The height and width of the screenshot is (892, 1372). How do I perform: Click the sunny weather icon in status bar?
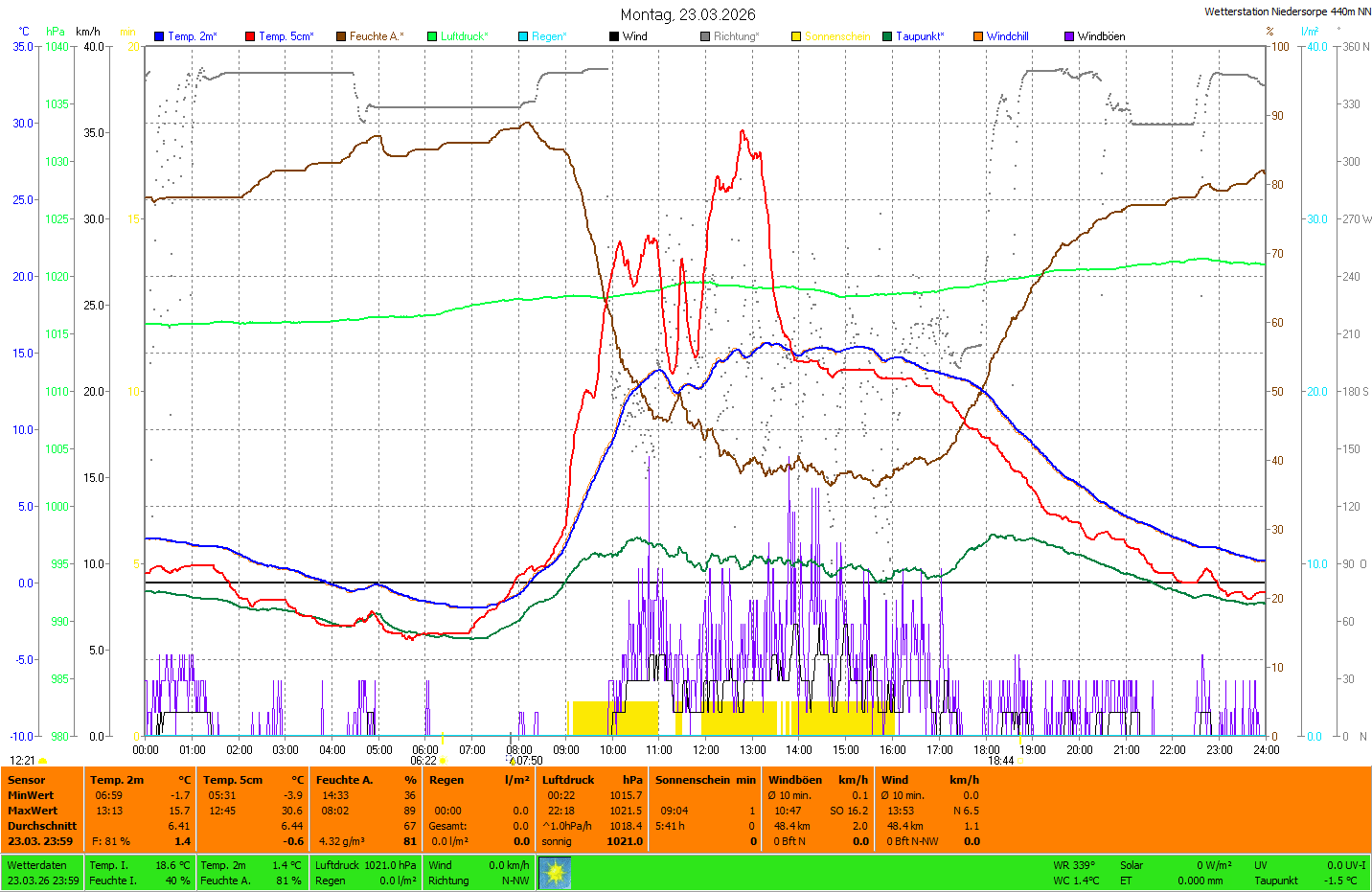pyautogui.click(x=555, y=872)
